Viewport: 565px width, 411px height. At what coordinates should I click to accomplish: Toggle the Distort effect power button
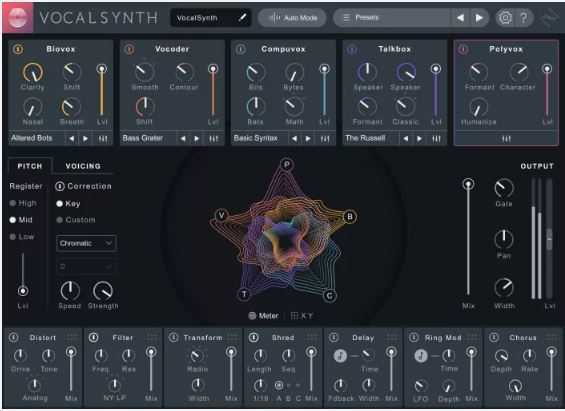tap(14, 338)
